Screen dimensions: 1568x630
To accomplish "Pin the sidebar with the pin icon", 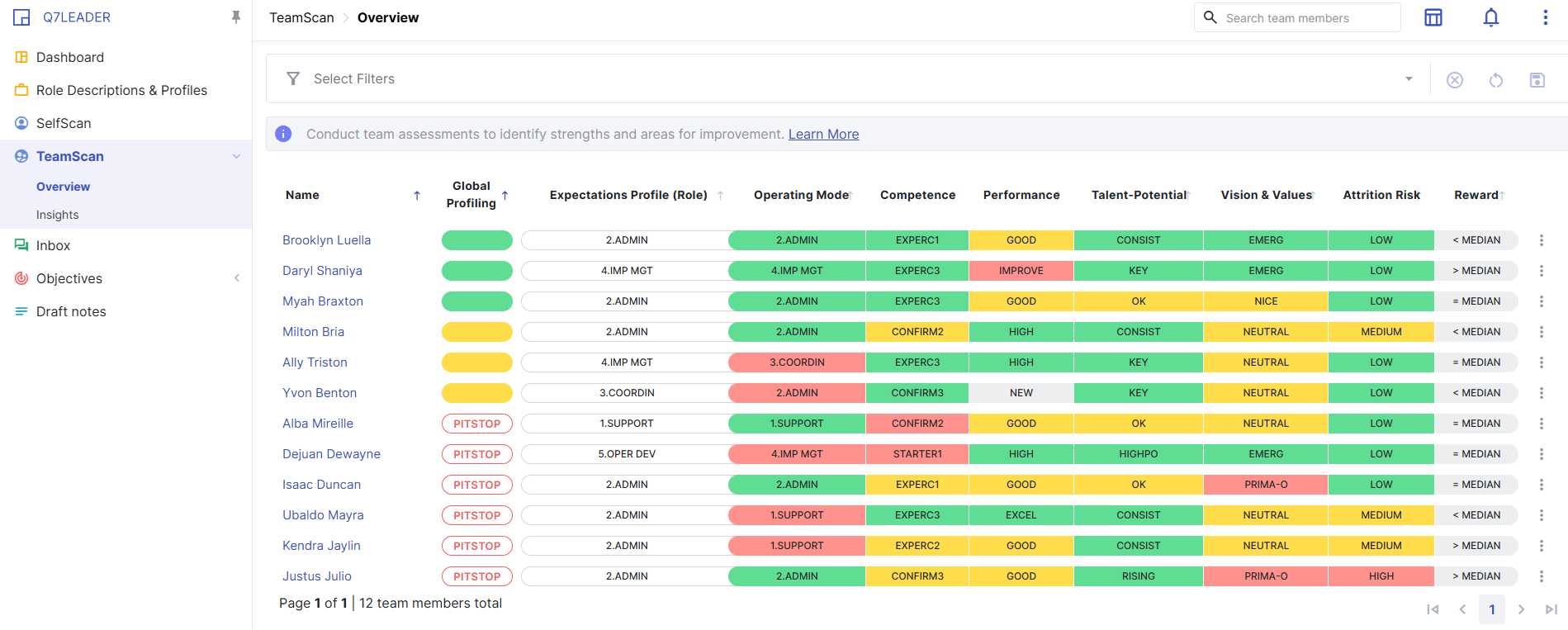I will coord(236,17).
